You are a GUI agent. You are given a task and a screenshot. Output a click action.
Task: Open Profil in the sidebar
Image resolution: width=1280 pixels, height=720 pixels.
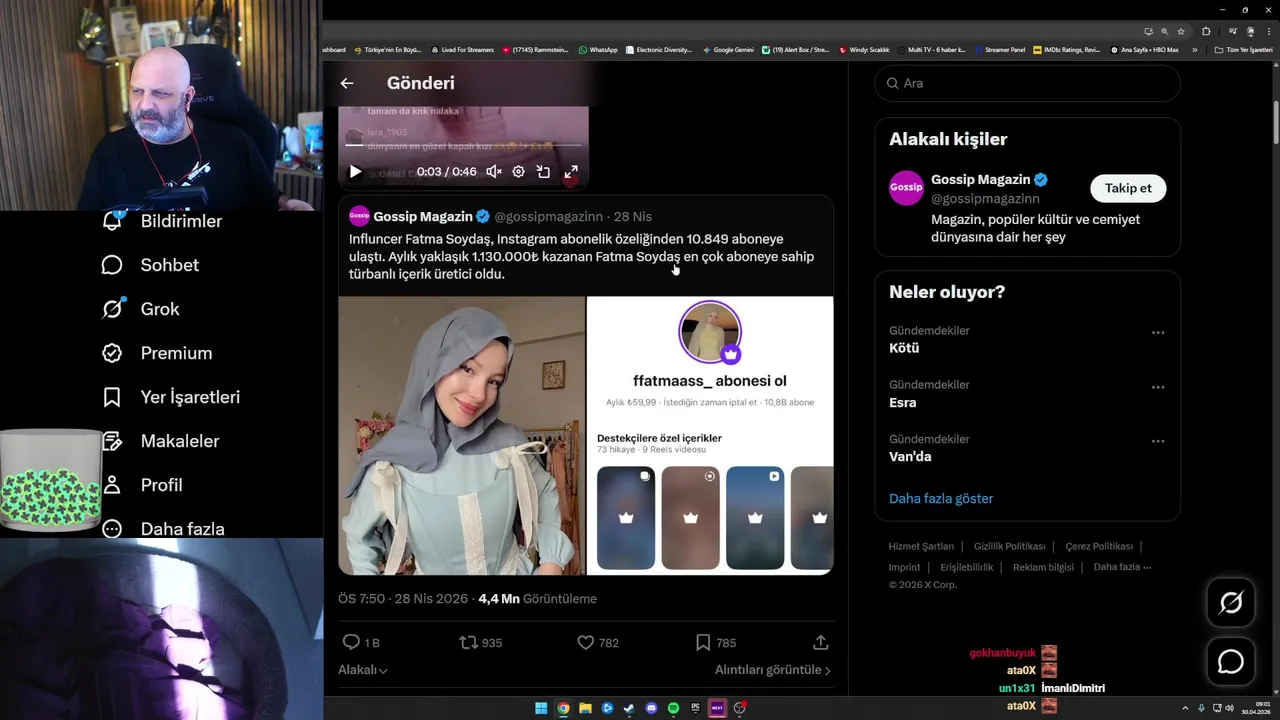pyautogui.click(x=142, y=485)
